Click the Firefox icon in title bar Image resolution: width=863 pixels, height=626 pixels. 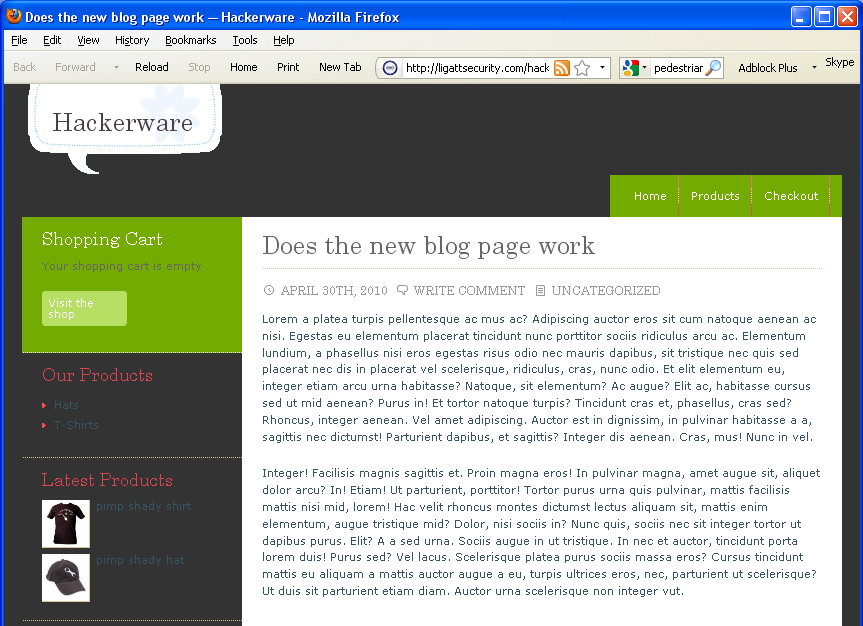coord(13,16)
